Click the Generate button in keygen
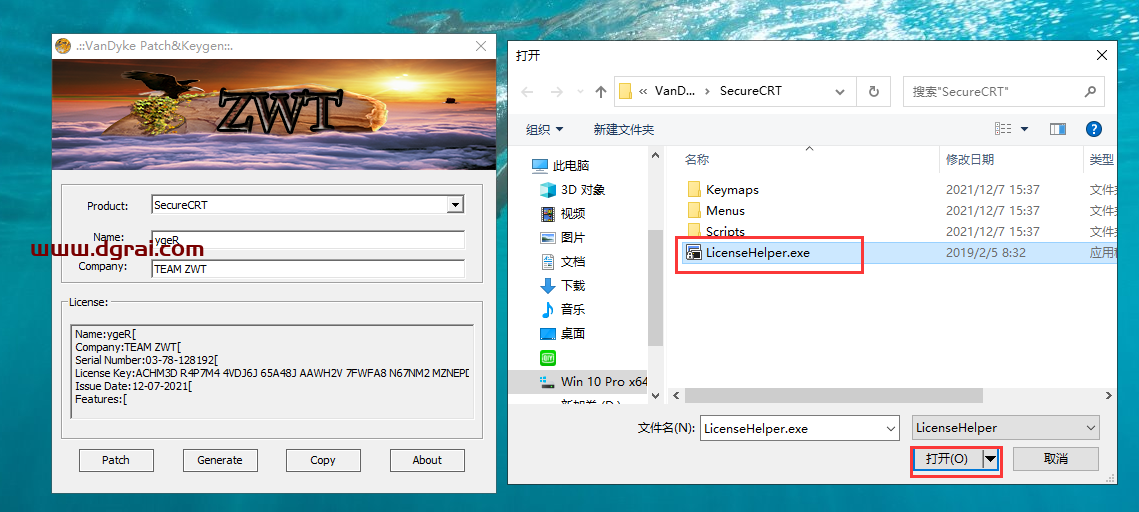The width and height of the screenshot is (1139, 512). (219, 460)
